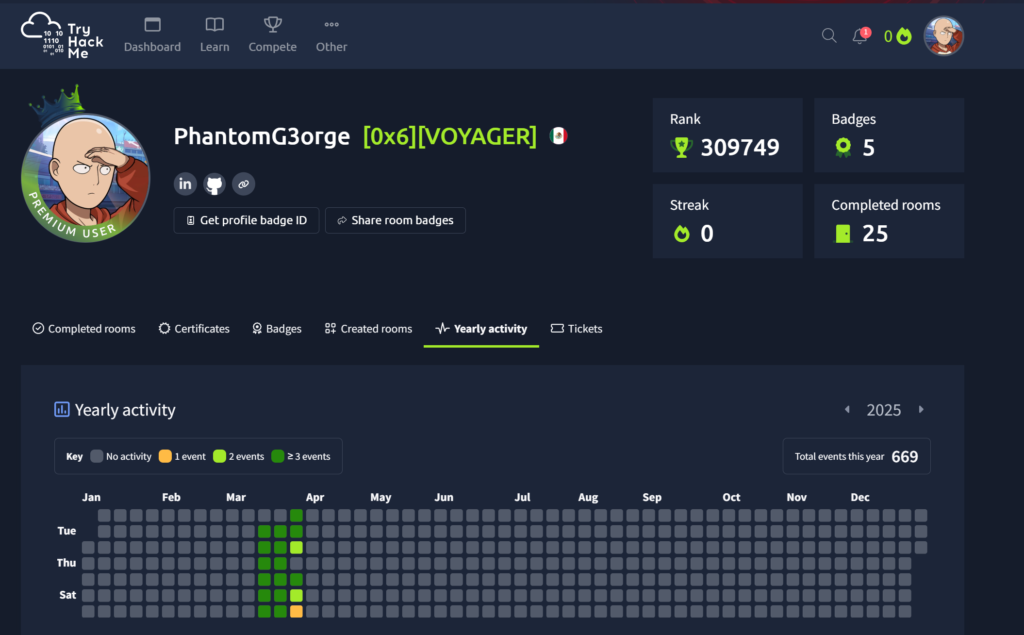Click the large Premium User profile picture
Image resolution: width=1024 pixels, height=635 pixels.
coord(86,177)
